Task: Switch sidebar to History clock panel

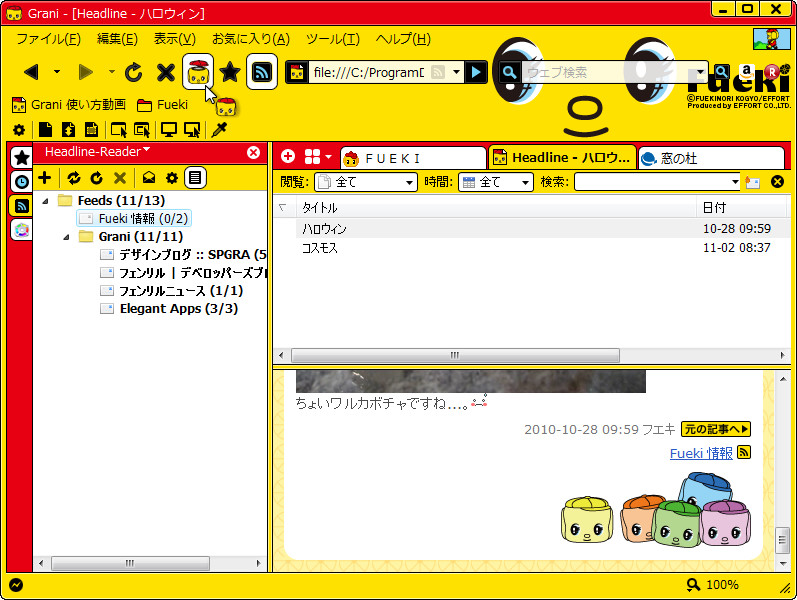Action: (x=21, y=182)
